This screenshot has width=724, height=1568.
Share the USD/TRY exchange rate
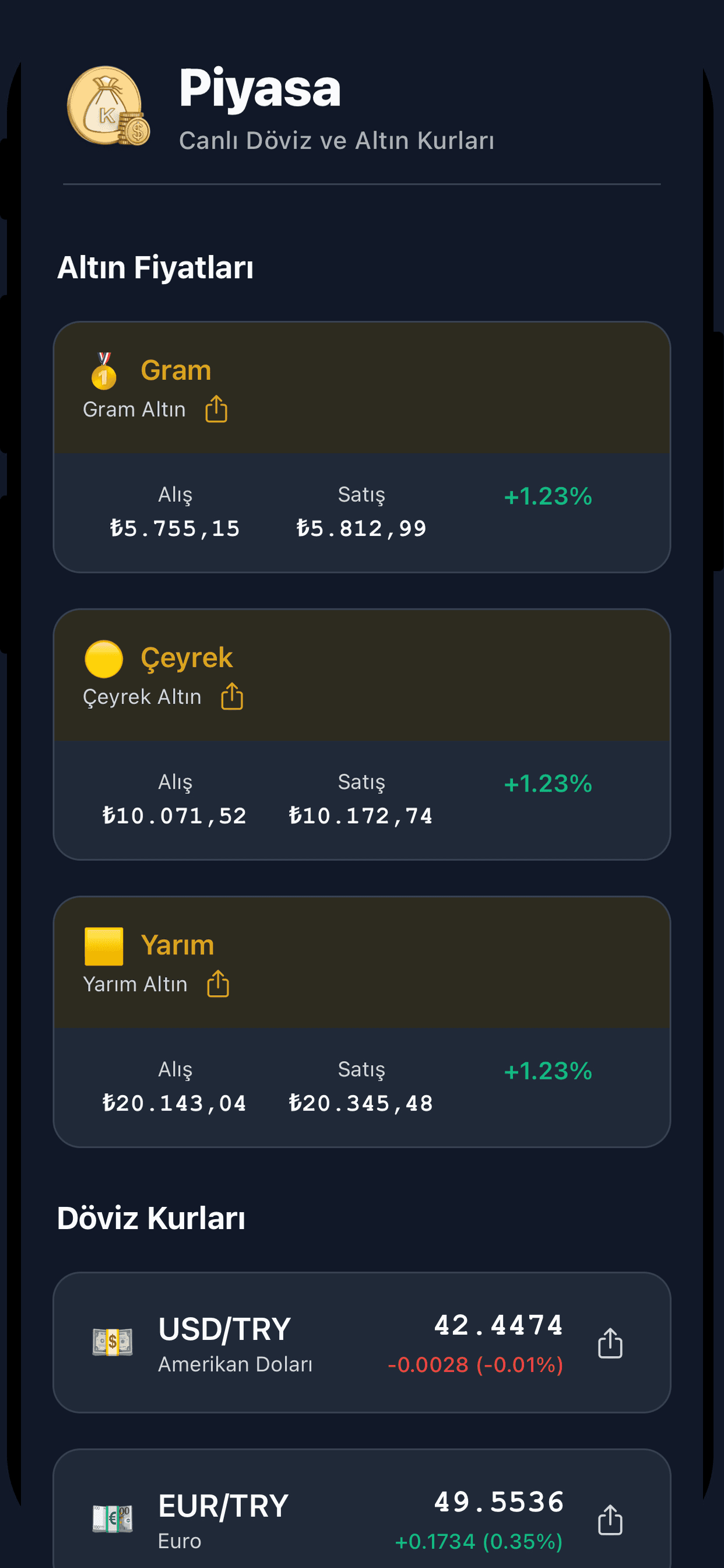tap(610, 1343)
